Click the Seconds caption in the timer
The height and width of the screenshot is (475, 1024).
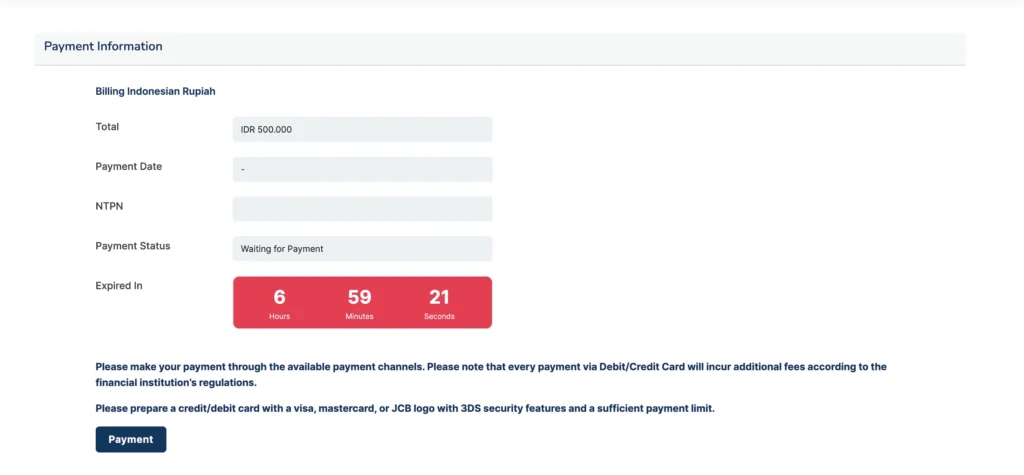pos(440,316)
